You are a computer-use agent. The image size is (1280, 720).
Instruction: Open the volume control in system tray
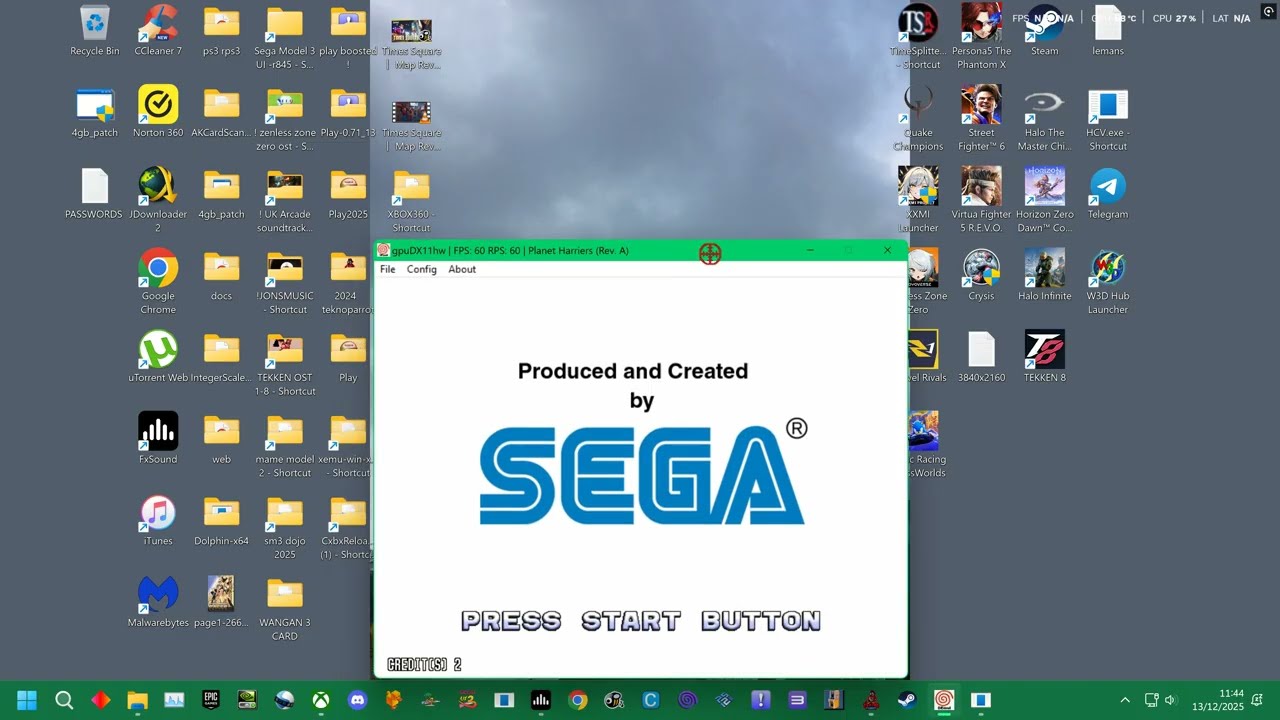[1171, 700]
